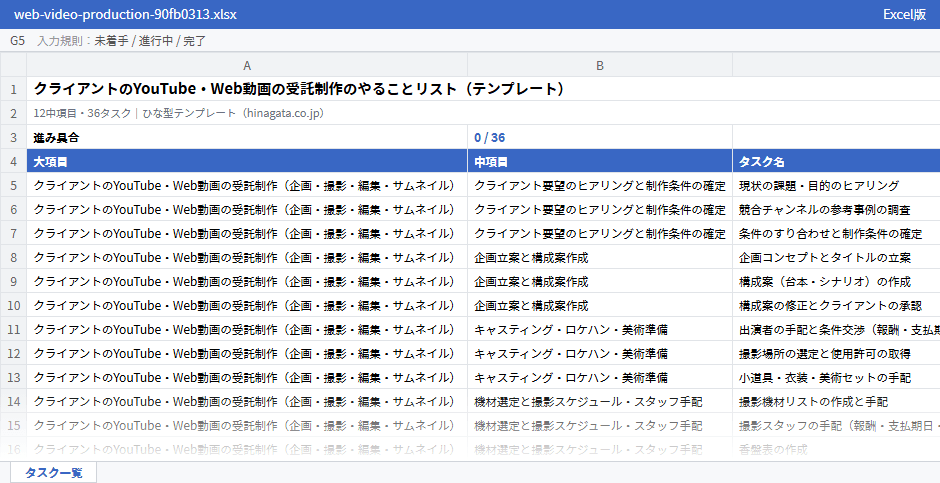Select row 5 cell クライアント要望のヒアリングと制作条件の確定
The width and height of the screenshot is (940, 483).
pos(600,185)
